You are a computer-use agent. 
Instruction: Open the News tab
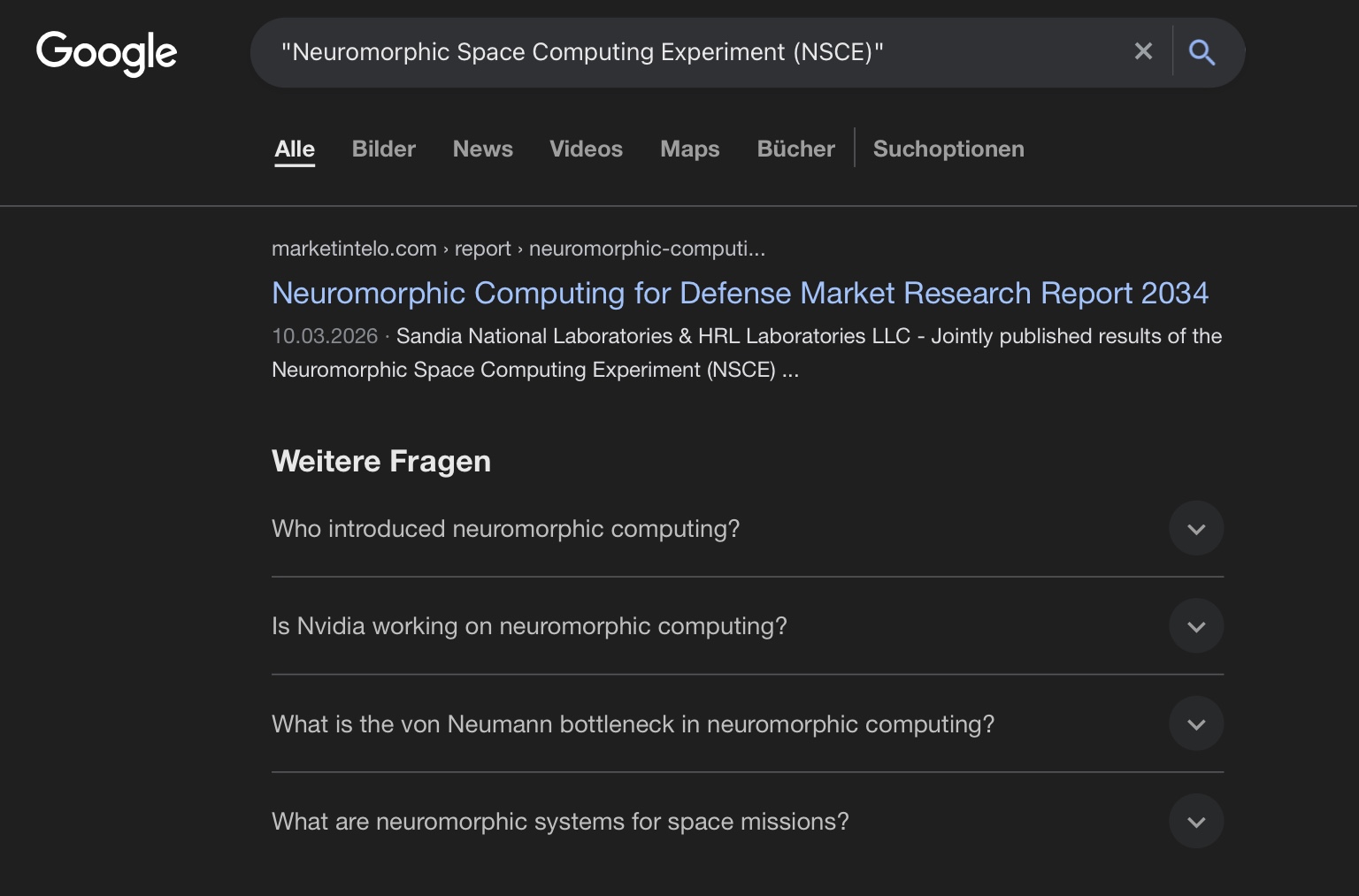[482, 149]
